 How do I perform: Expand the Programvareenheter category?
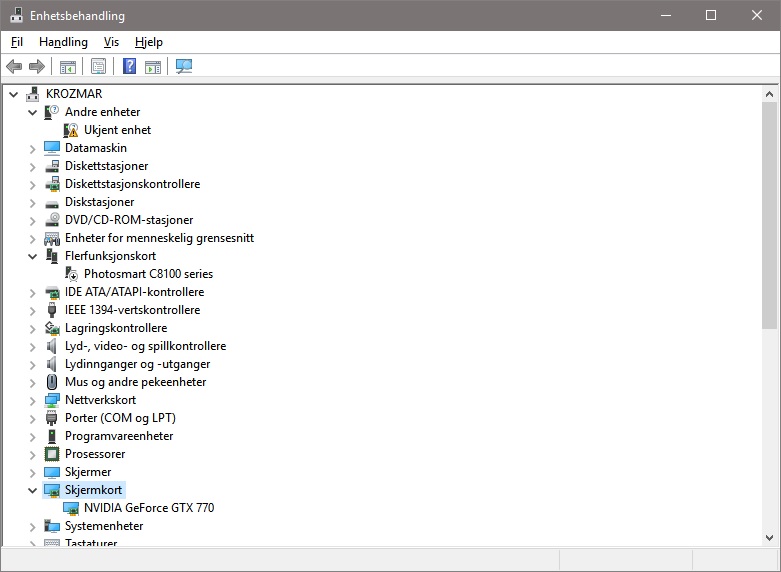(x=32, y=436)
